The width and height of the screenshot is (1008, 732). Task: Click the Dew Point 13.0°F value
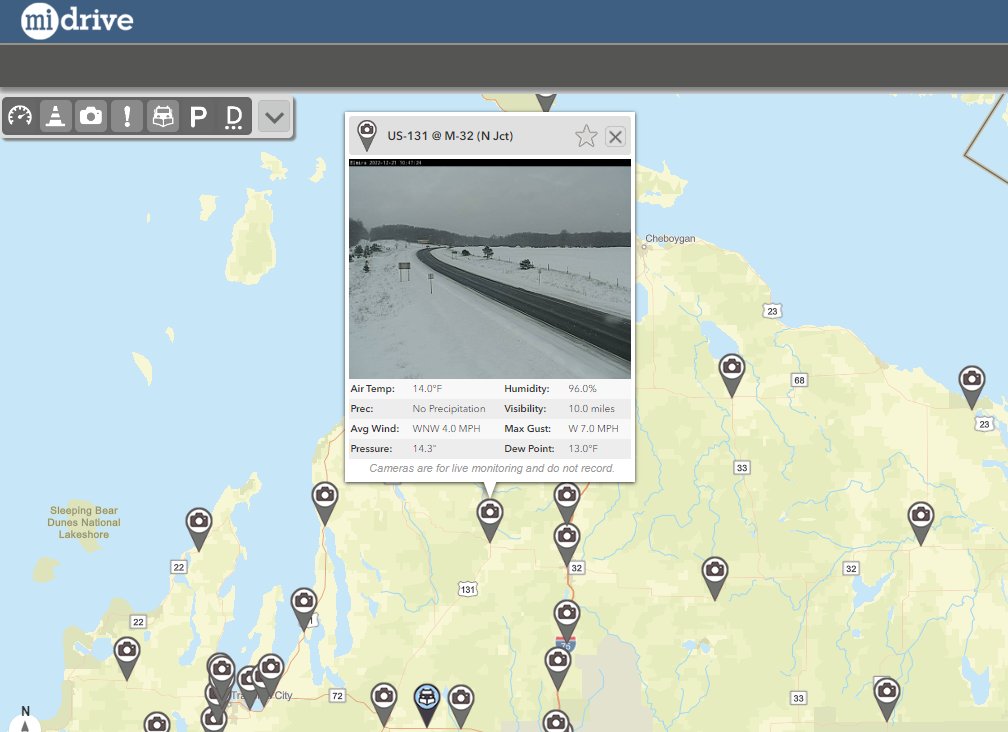coord(583,449)
